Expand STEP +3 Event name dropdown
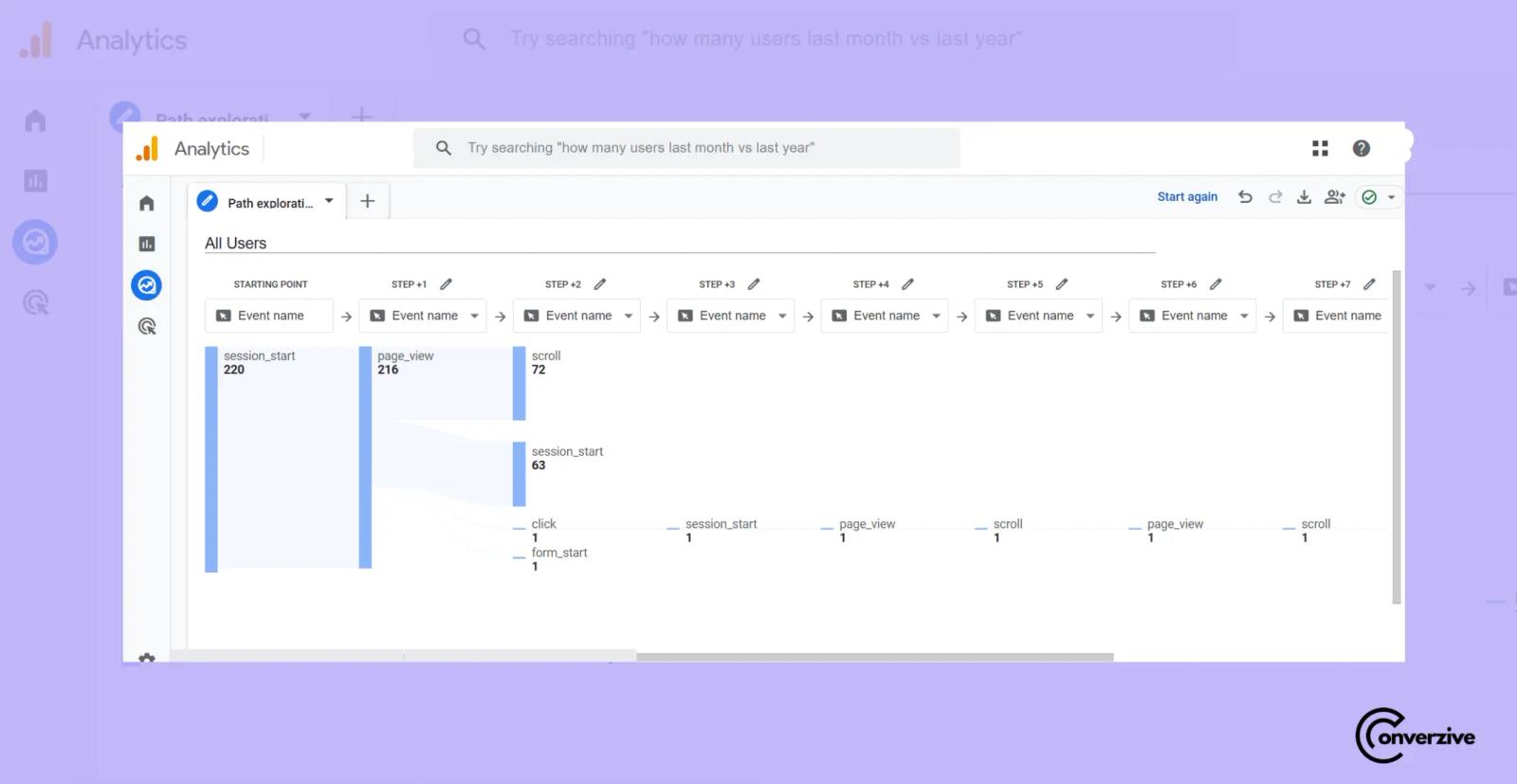The width and height of the screenshot is (1517, 784). pos(731,316)
